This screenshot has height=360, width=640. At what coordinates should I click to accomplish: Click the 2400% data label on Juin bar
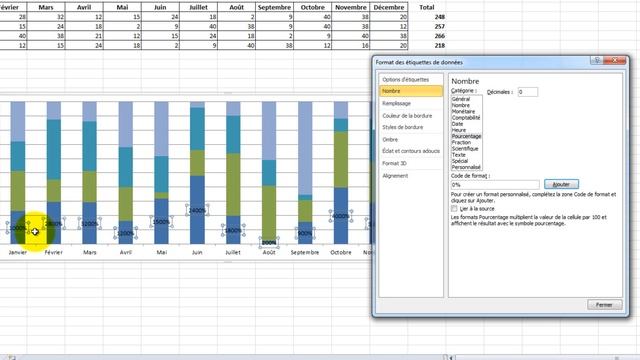(x=197, y=210)
